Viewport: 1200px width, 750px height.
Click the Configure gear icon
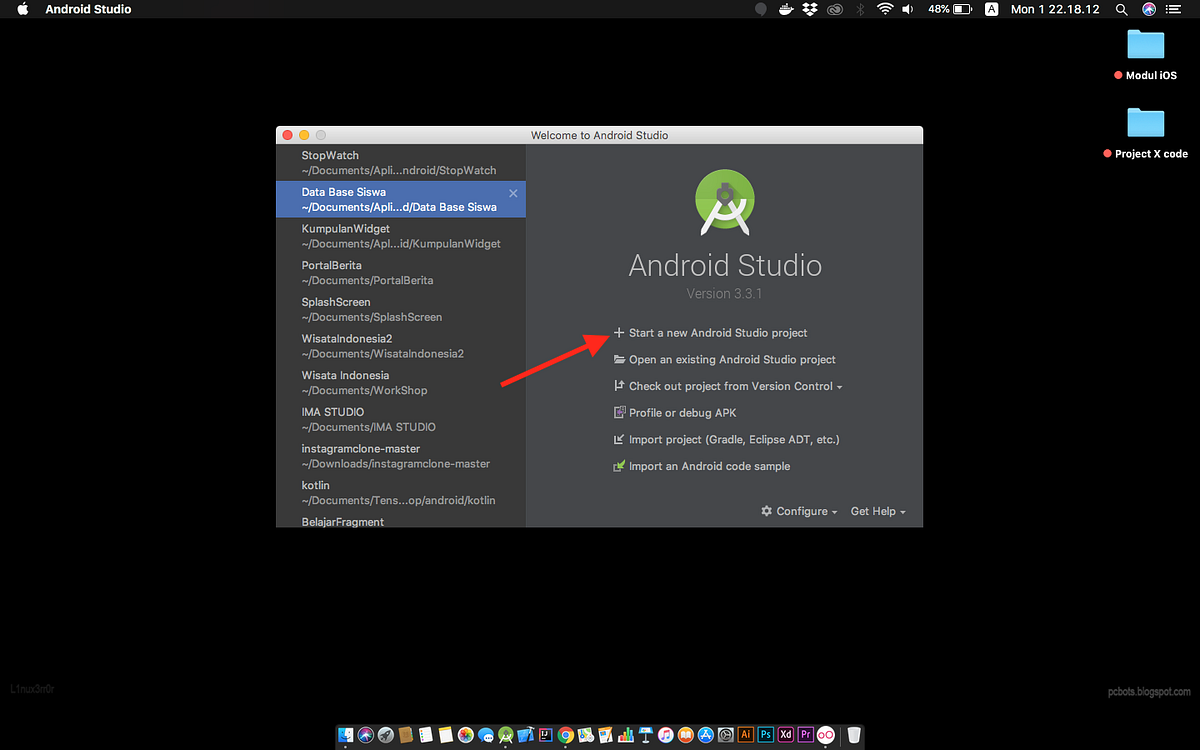click(x=768, y=511)
